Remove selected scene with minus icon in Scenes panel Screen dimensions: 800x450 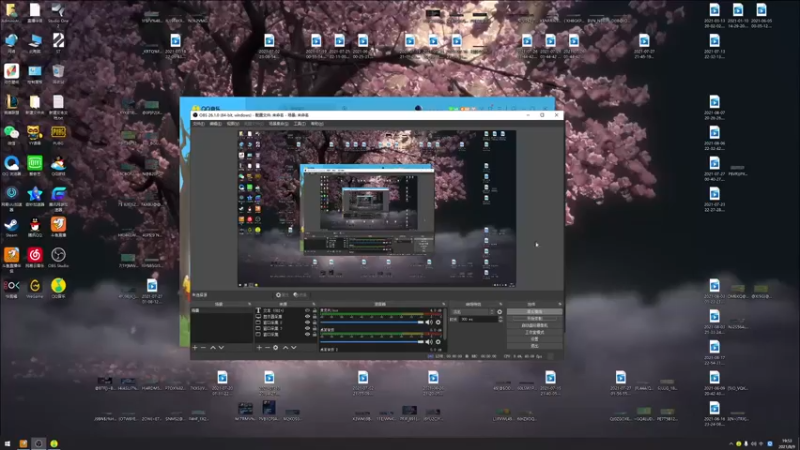pyautogui.click(x=203, y=347)
